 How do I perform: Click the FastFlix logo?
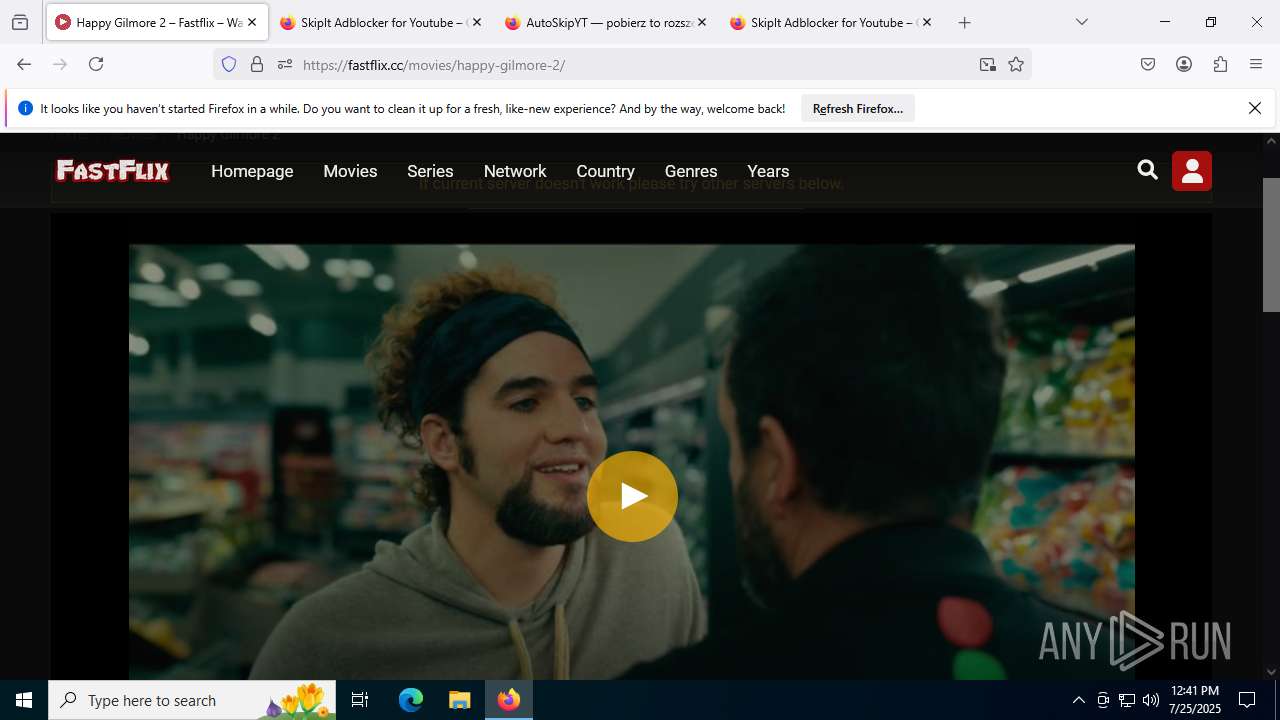pyautogui.click(x=112, y=171)
